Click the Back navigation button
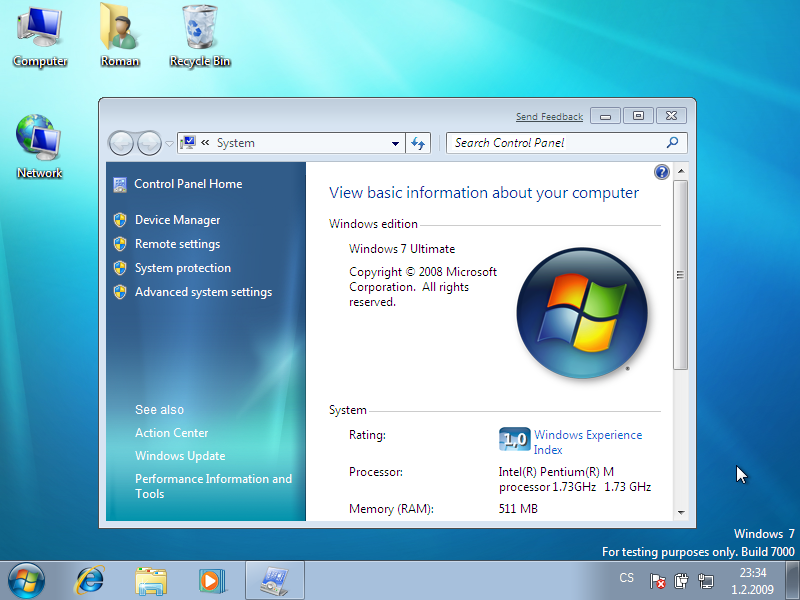The width and height of the screenshot is (800, 600). click(x=121, y=143)
